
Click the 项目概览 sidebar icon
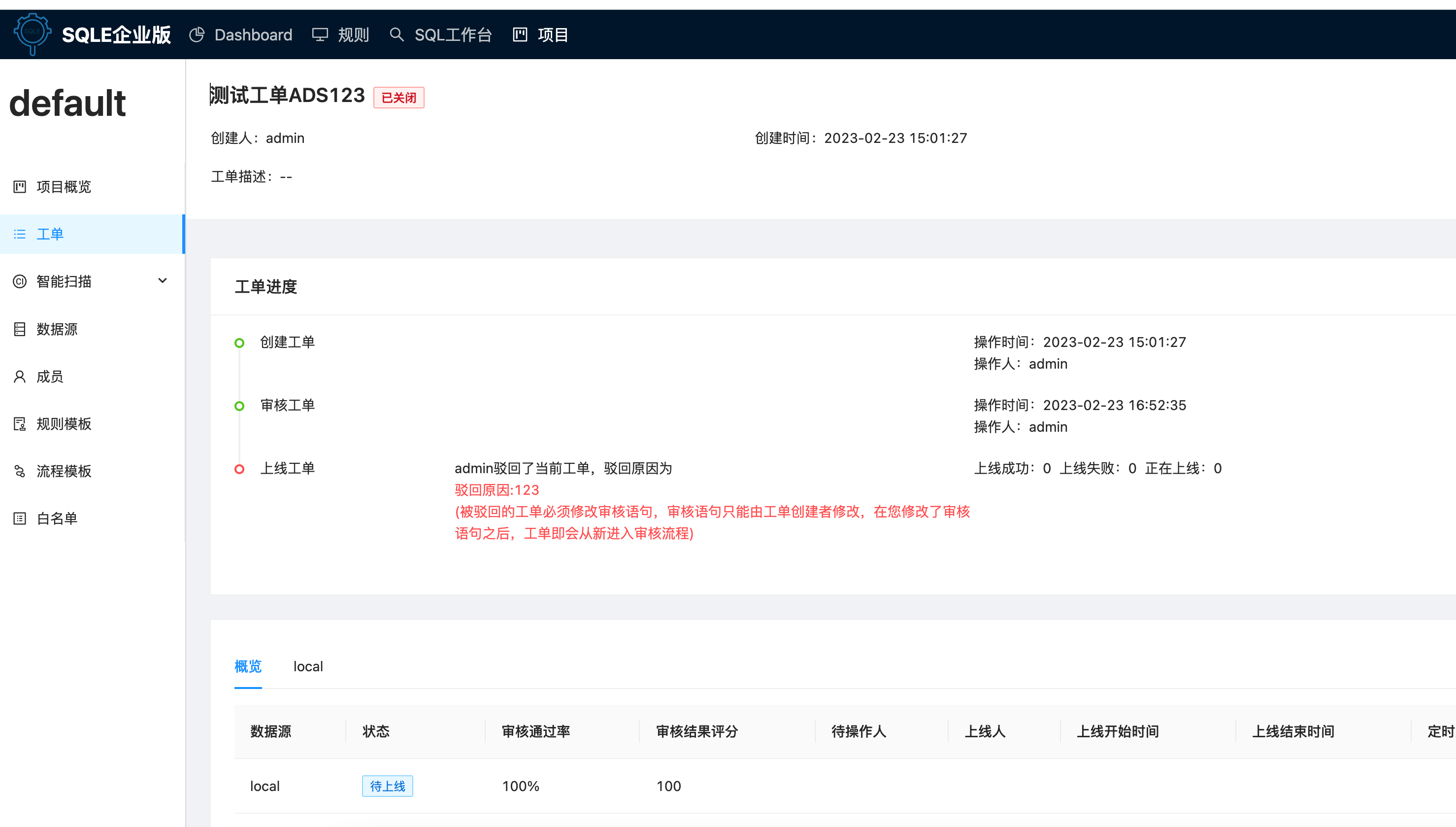(20, 187)
